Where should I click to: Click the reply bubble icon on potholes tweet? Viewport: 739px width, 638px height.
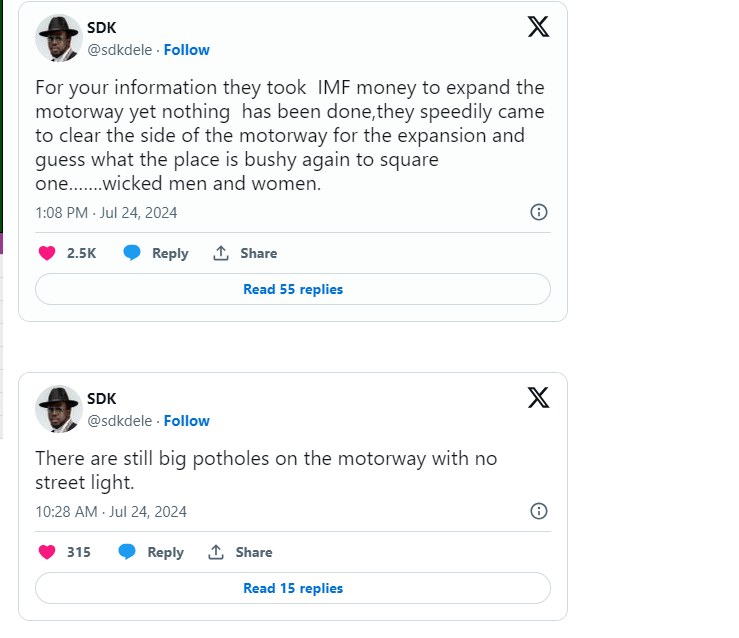click(x=127, y=552)
